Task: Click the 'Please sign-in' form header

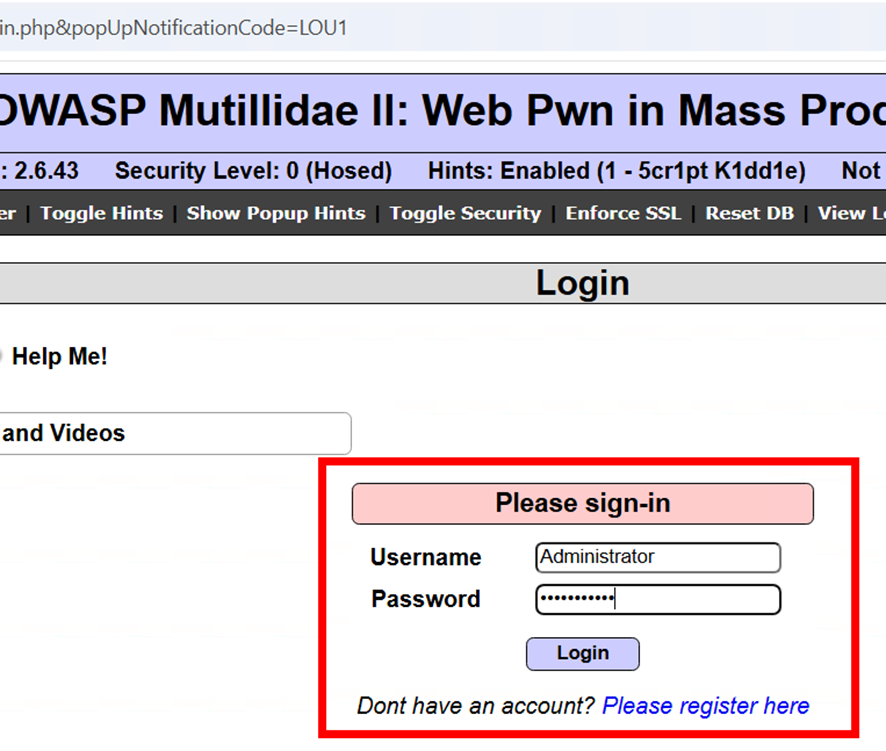Action: [583, 503]
